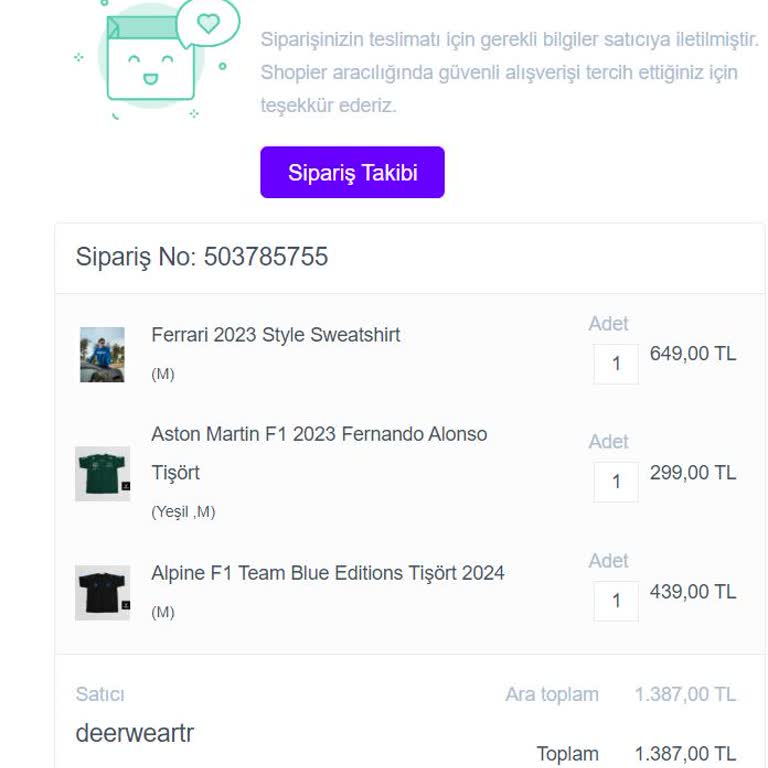Open the Ferrari sweatshirt product thumbnail
Image resolution: width=768 pixels, height=768 pixels.
coord(102,354)
